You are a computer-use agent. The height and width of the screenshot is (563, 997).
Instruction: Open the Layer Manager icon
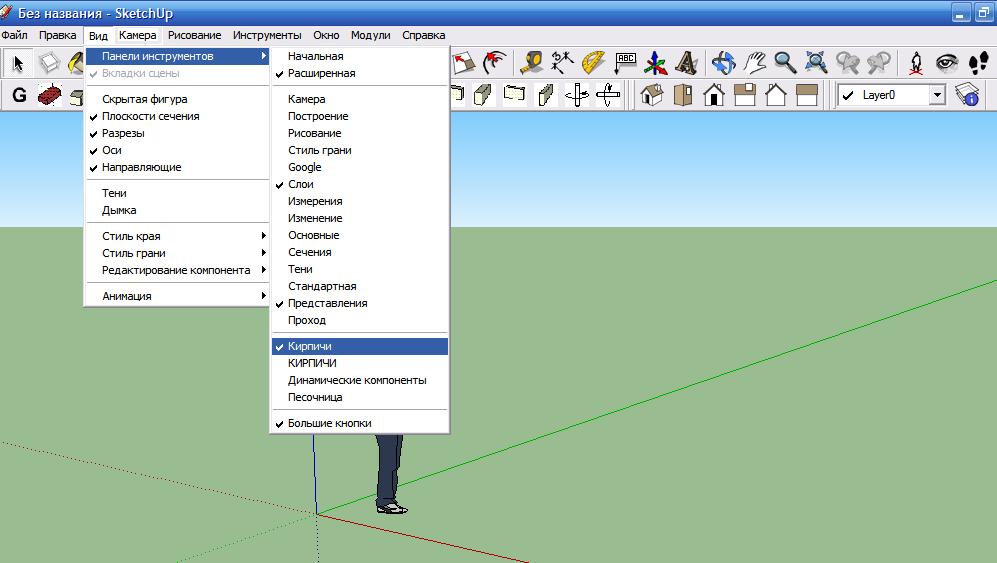click(966, 95)
